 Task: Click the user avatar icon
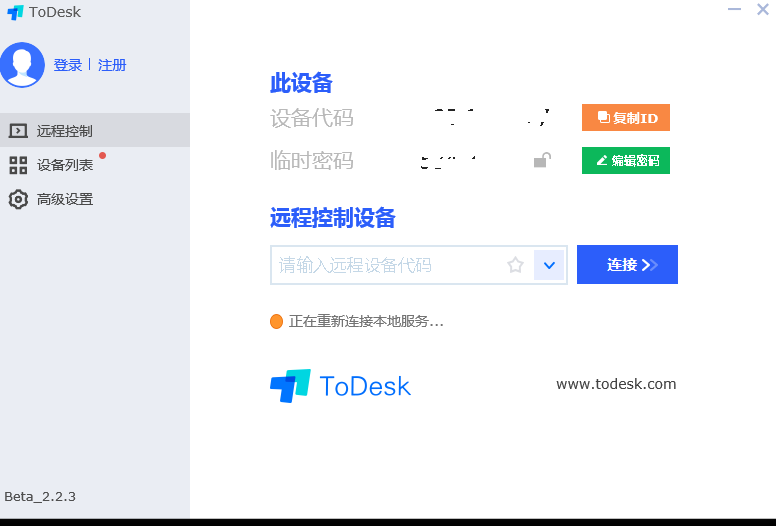pos(22,65)
